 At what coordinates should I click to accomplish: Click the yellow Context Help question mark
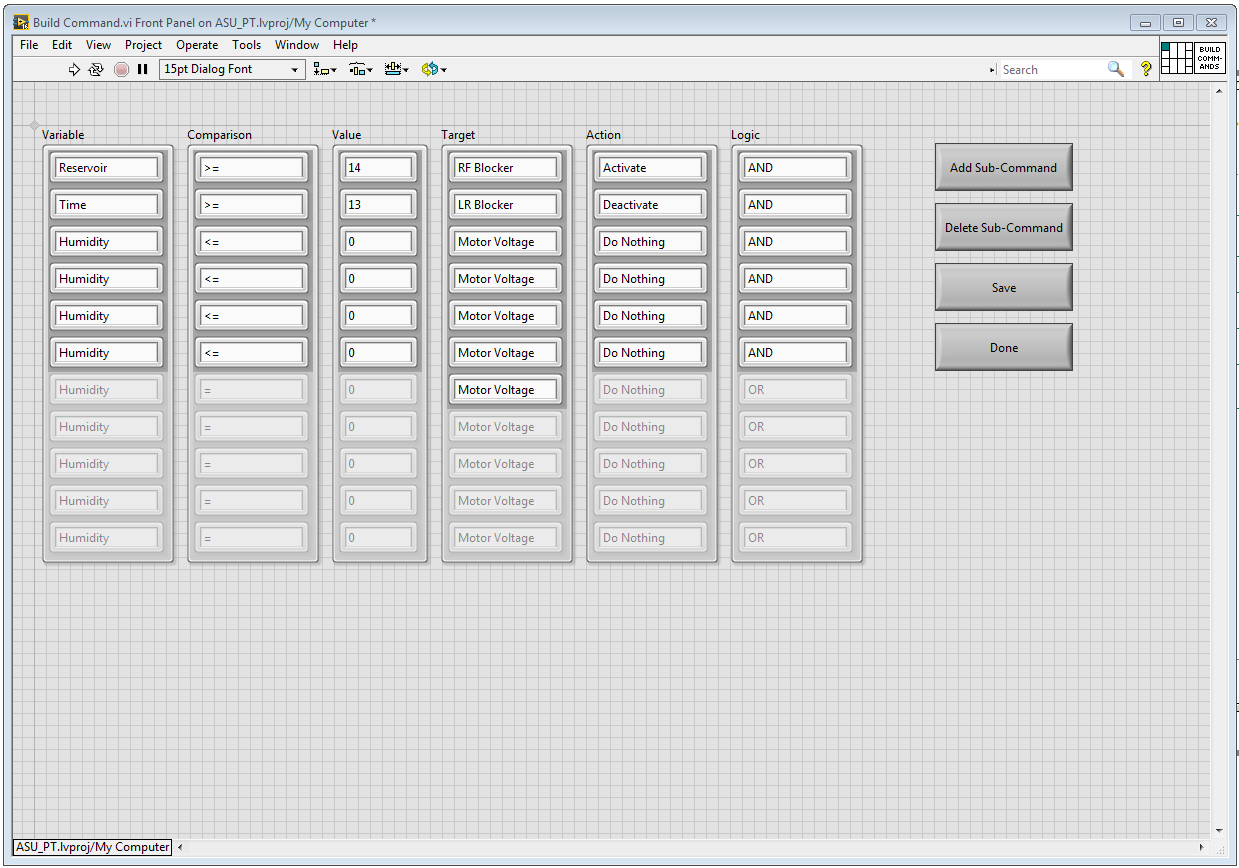click(x=1146, y=69)
